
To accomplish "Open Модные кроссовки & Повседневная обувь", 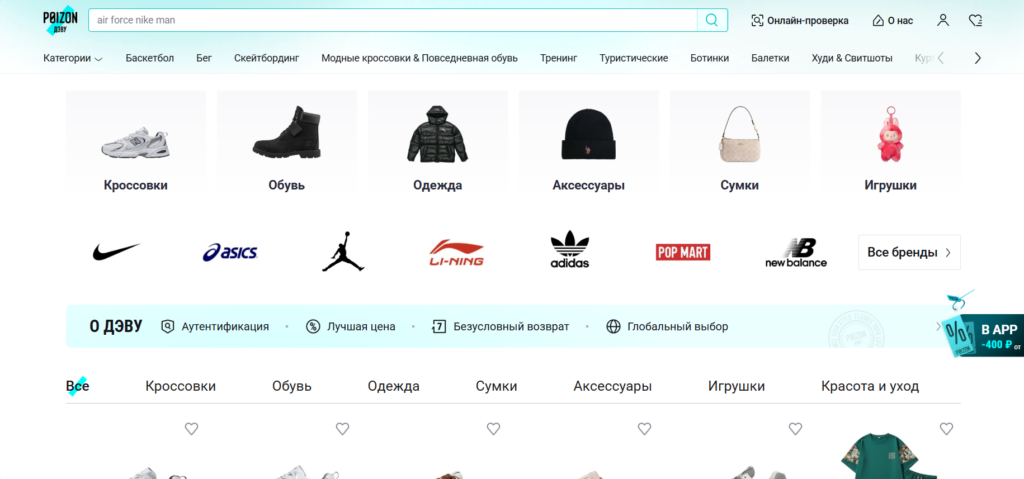I will click(419, 58).
